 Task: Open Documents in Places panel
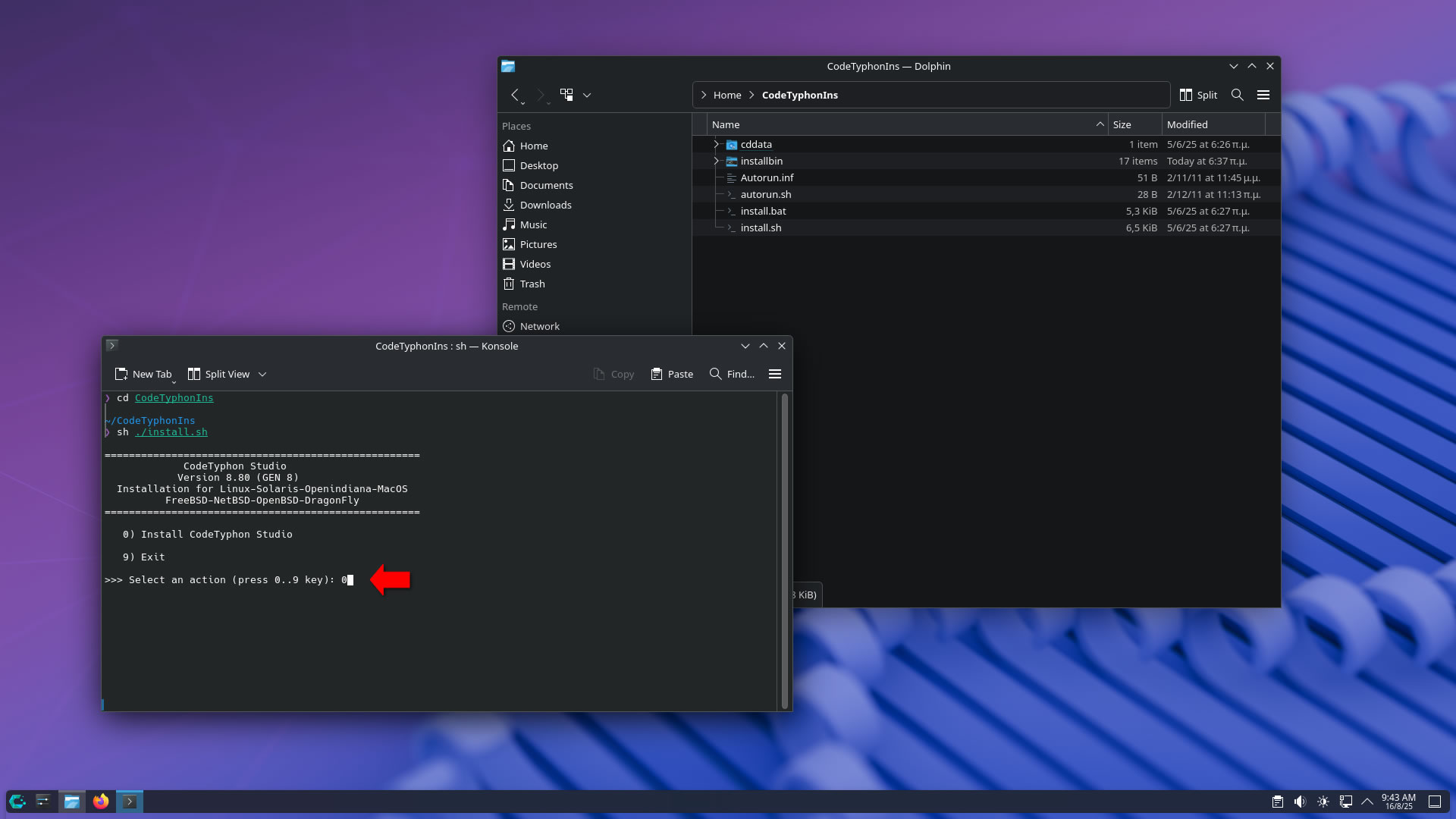[595, 185]
